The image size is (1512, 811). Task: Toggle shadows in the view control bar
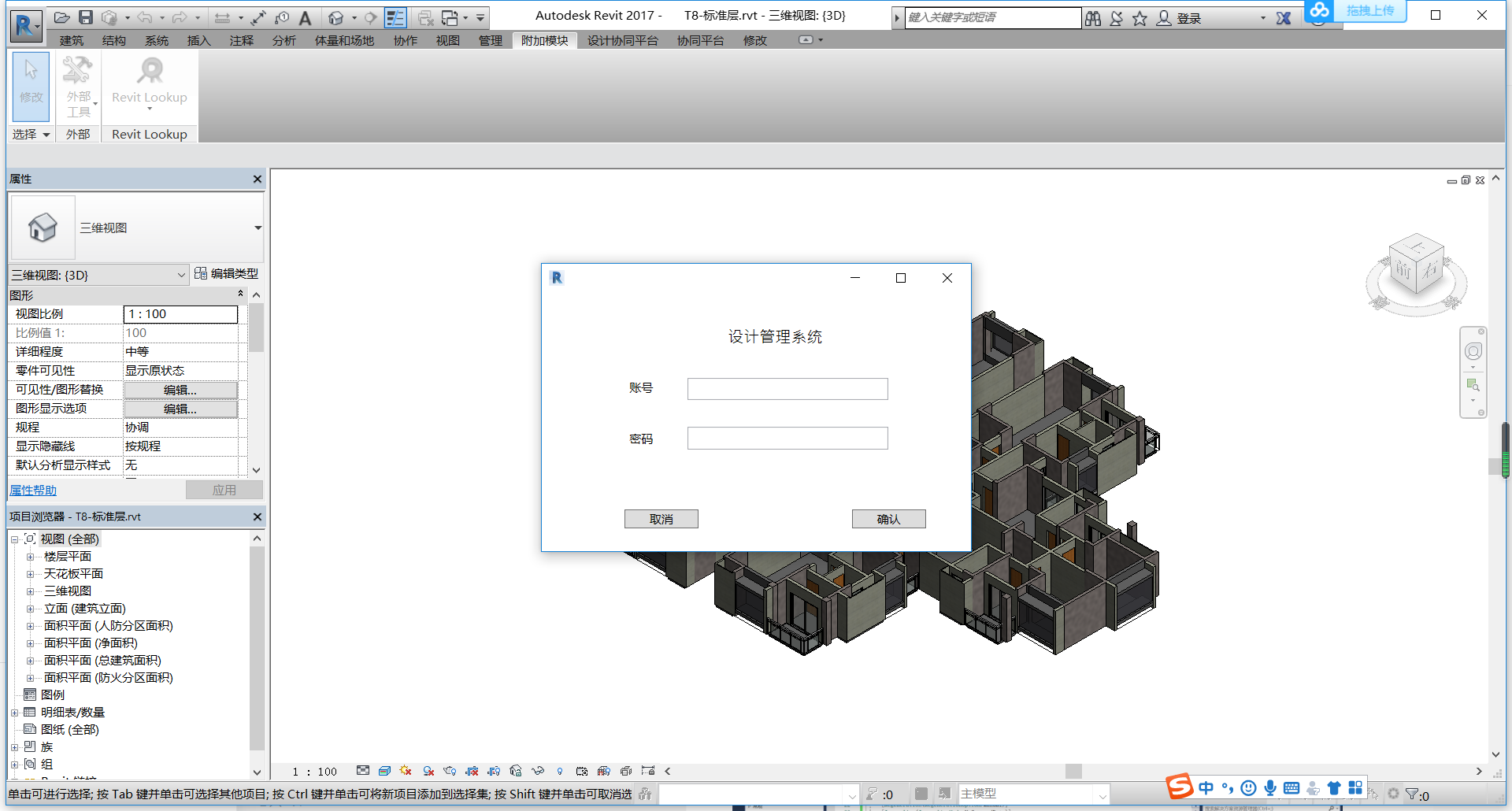[427, 771]
